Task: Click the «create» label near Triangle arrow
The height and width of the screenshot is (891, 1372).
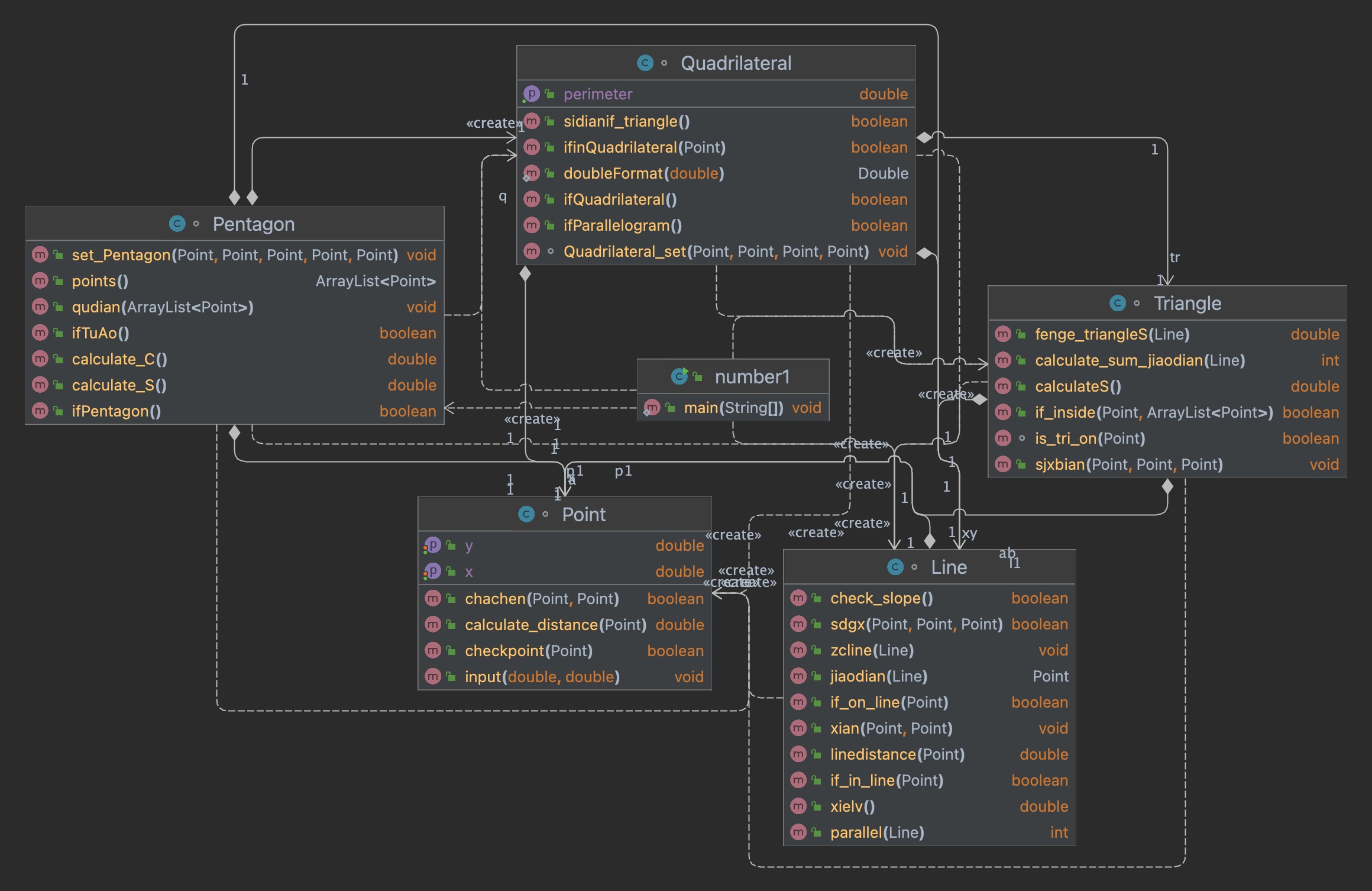Action: click(x=894, y=353)
